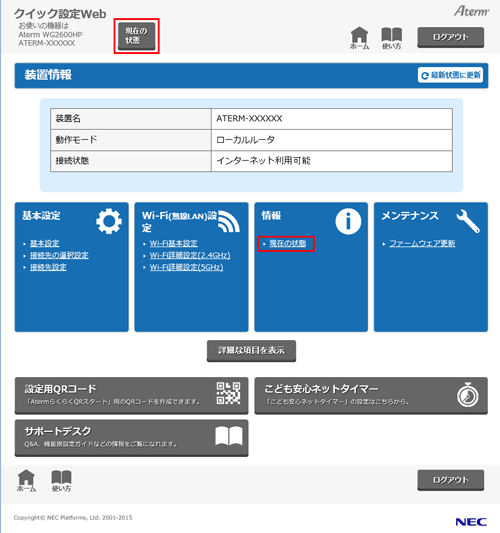Click the 動作モード table label
Screen dimensions: 500x533
76,140
